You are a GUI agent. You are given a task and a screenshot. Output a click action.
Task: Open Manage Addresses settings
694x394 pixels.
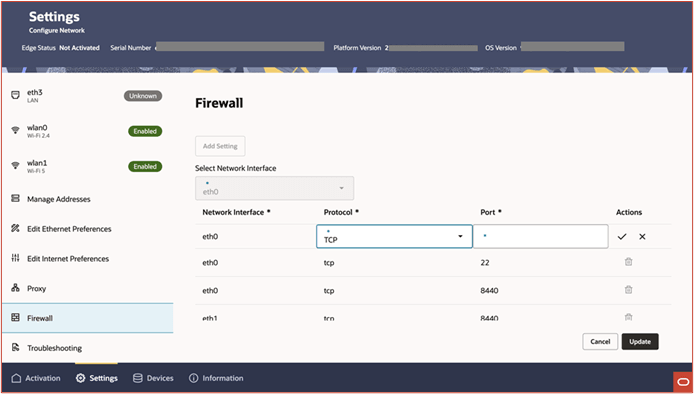(x=87, y=199)
